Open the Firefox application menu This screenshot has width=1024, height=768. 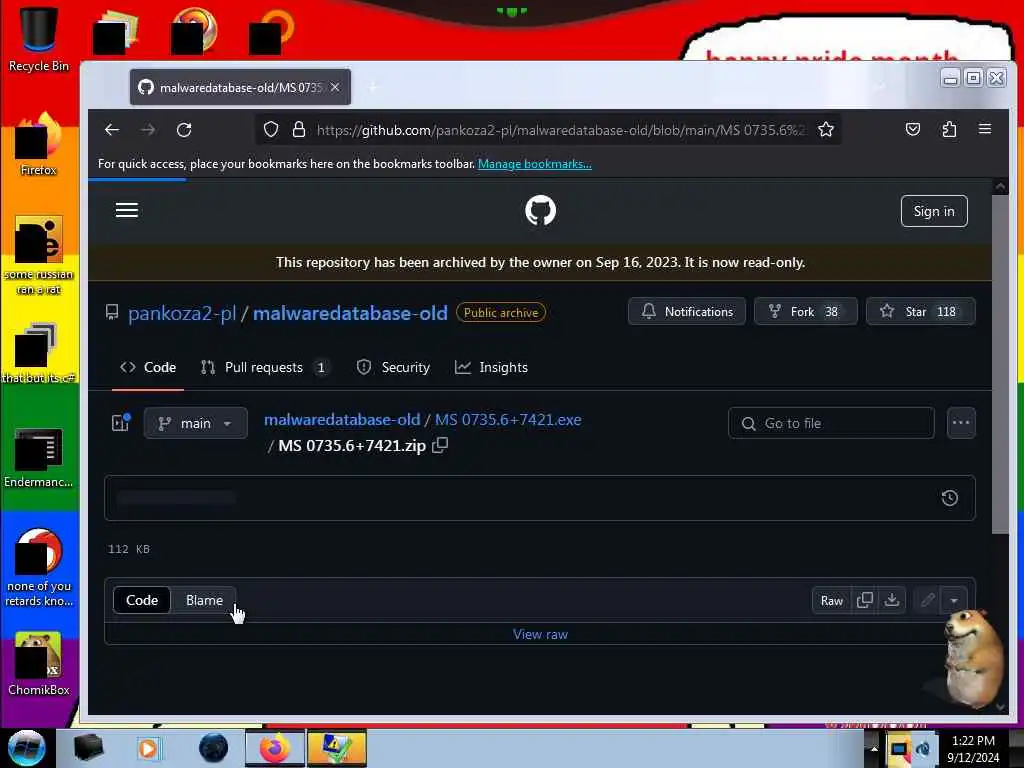click(x=985, y=129)
